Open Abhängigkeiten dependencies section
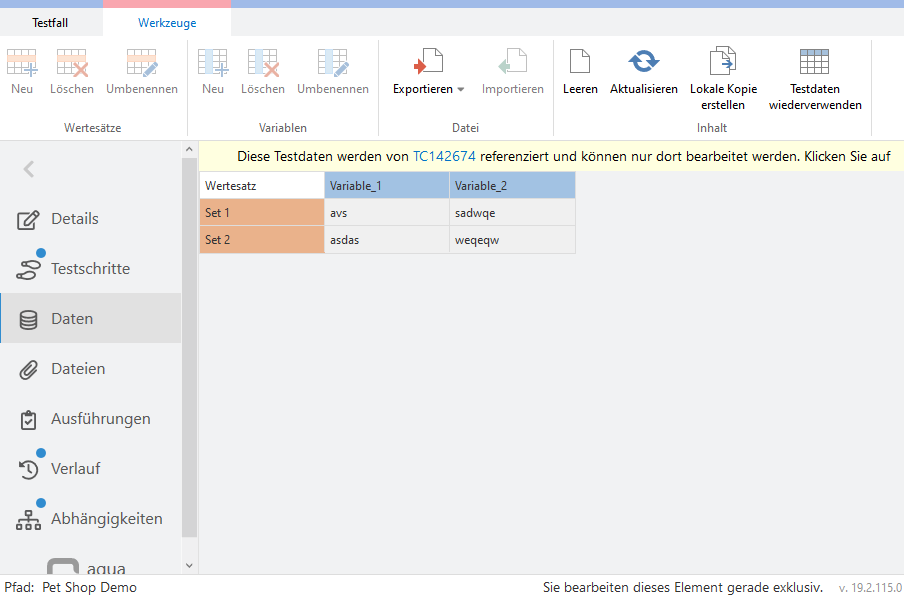 click(106, 519)
